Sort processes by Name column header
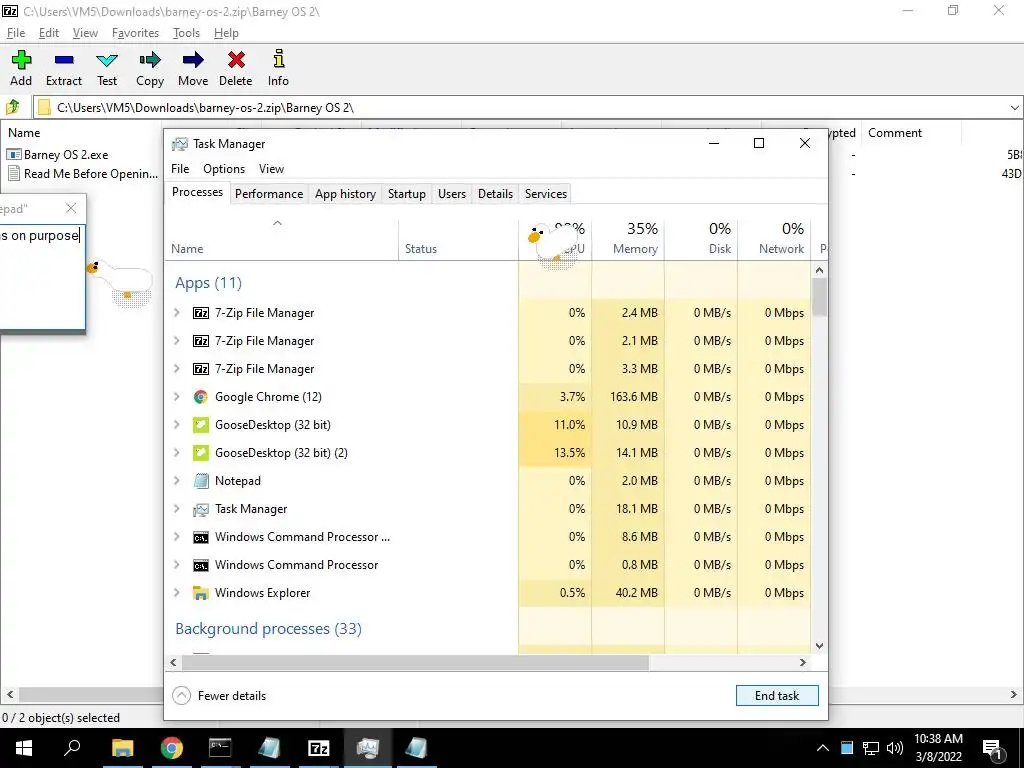This screenshot has width=1024, height=768. (x=282, y=238)
